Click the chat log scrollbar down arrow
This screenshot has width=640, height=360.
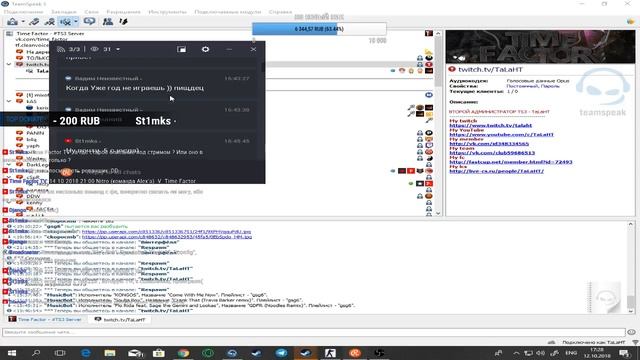click(631, 311)
